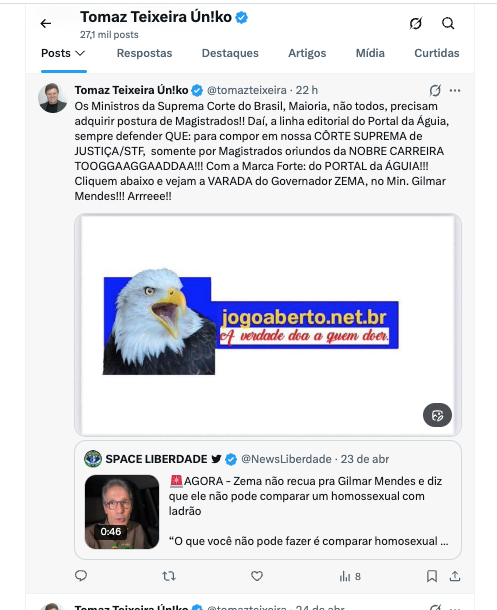Screen dimensions: 497x610
Task: Switch to the Mídia tab
Action: (x=370, y=53)
